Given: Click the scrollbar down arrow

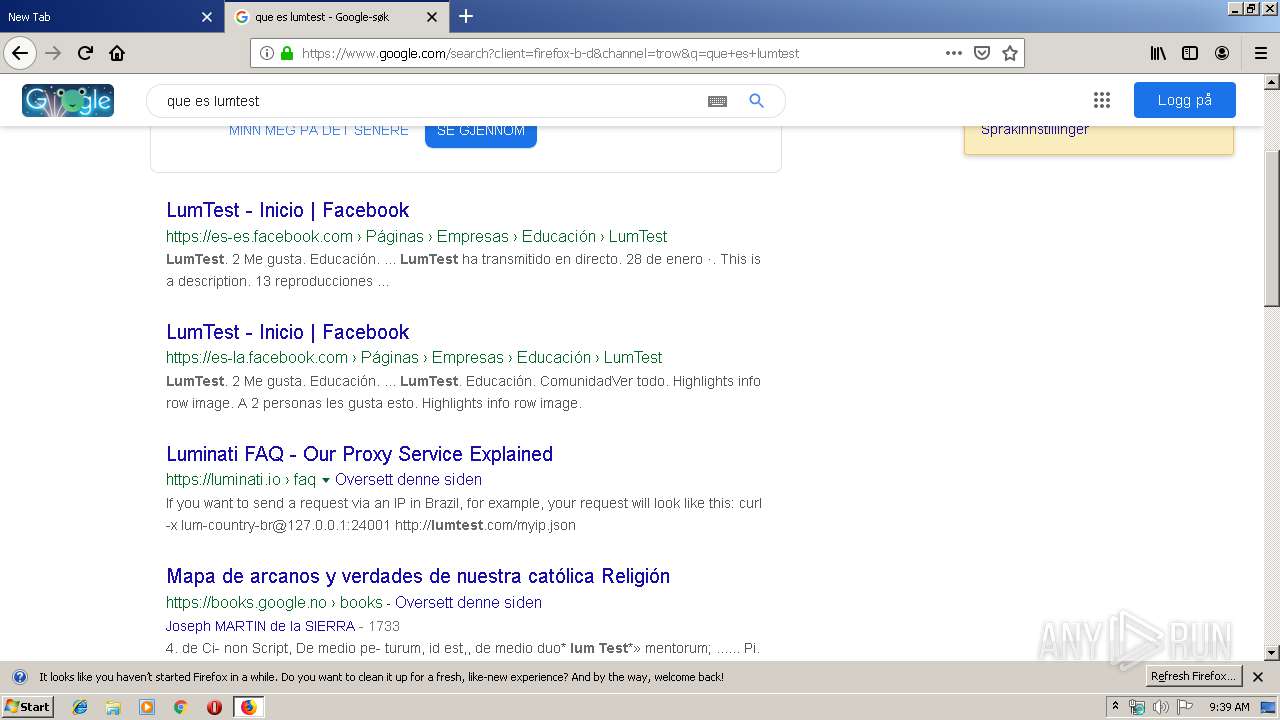Looking at the screenshot, I should pyautogui.click(x=1272, y=653).
